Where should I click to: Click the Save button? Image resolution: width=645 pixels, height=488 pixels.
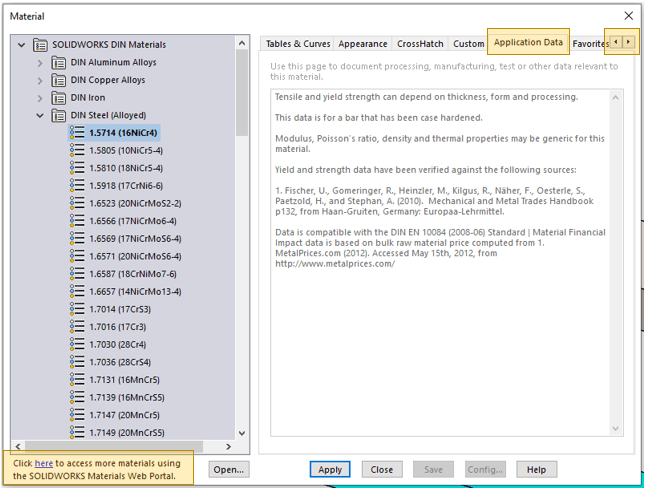pos(434,469)
